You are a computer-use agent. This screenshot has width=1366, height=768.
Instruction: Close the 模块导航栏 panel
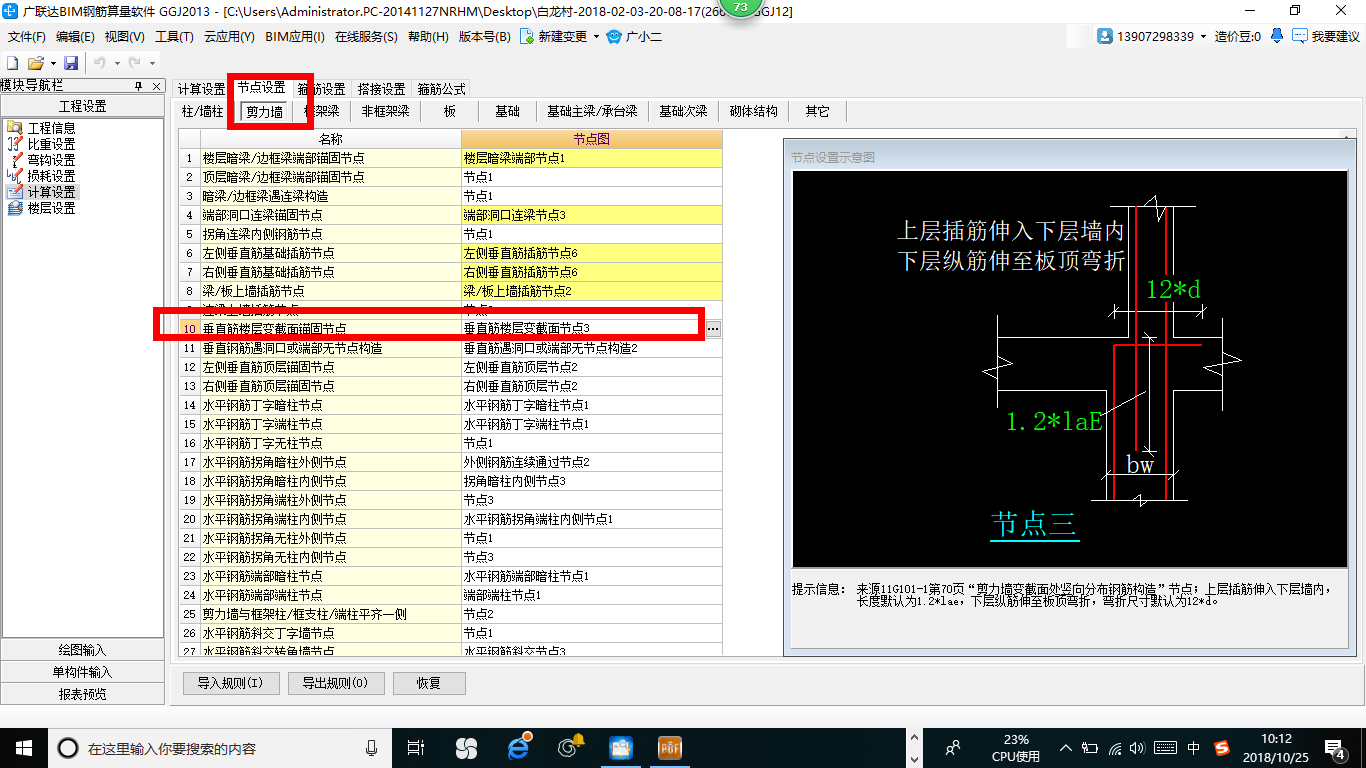tap(156, 86)
